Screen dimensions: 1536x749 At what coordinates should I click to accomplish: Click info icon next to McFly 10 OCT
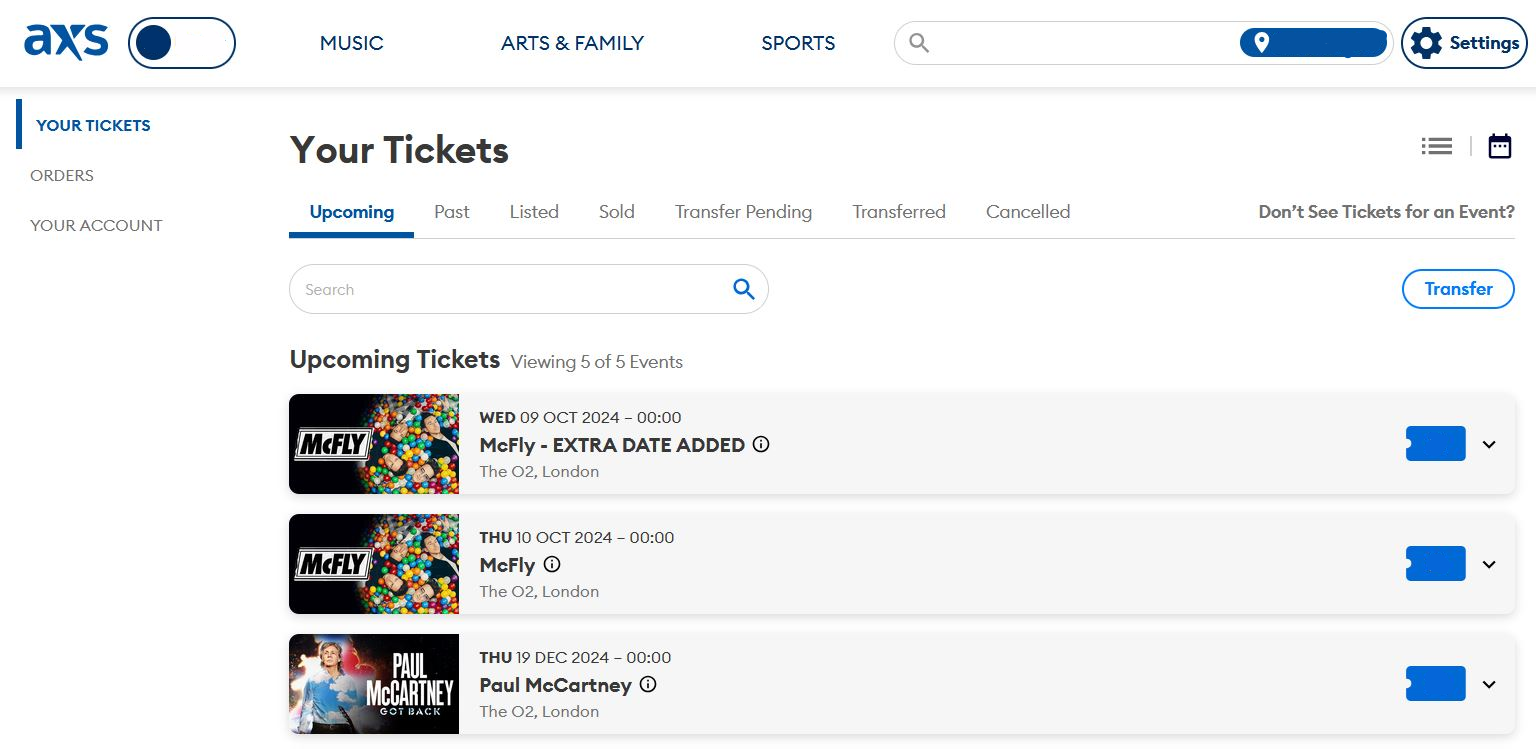tap(552, 564)
